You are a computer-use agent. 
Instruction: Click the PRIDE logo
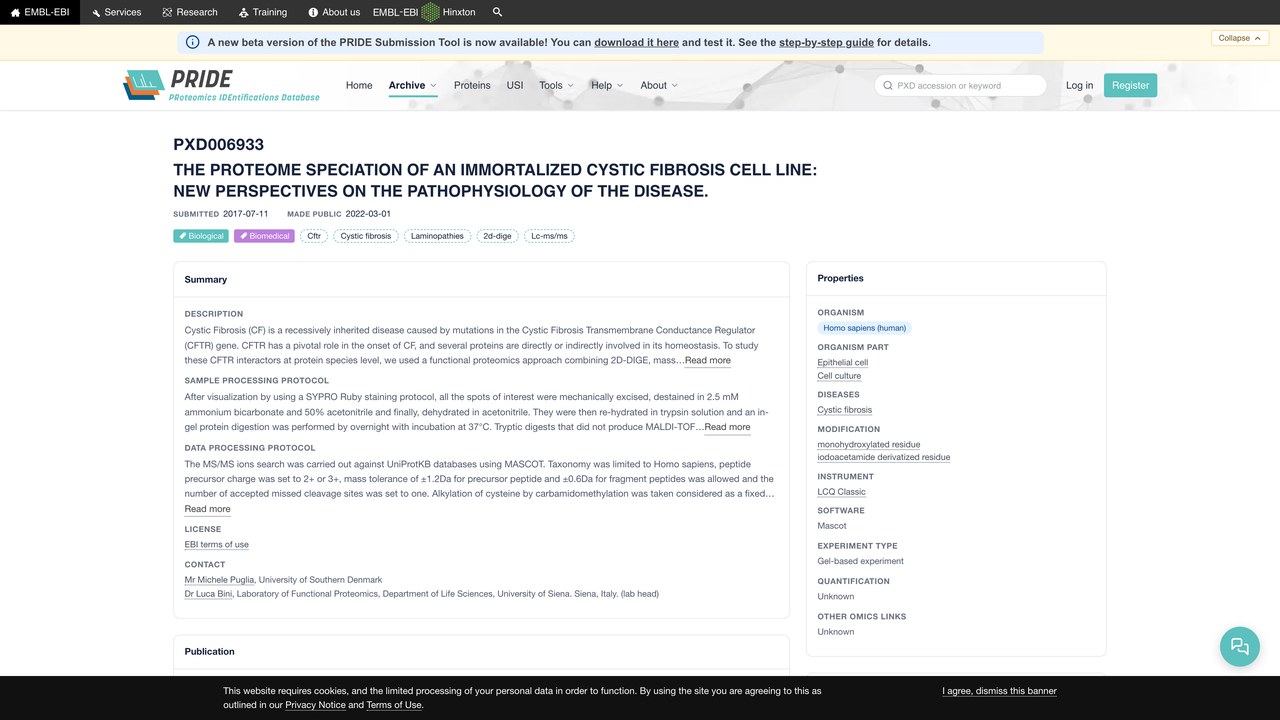(x=221, y=85)
